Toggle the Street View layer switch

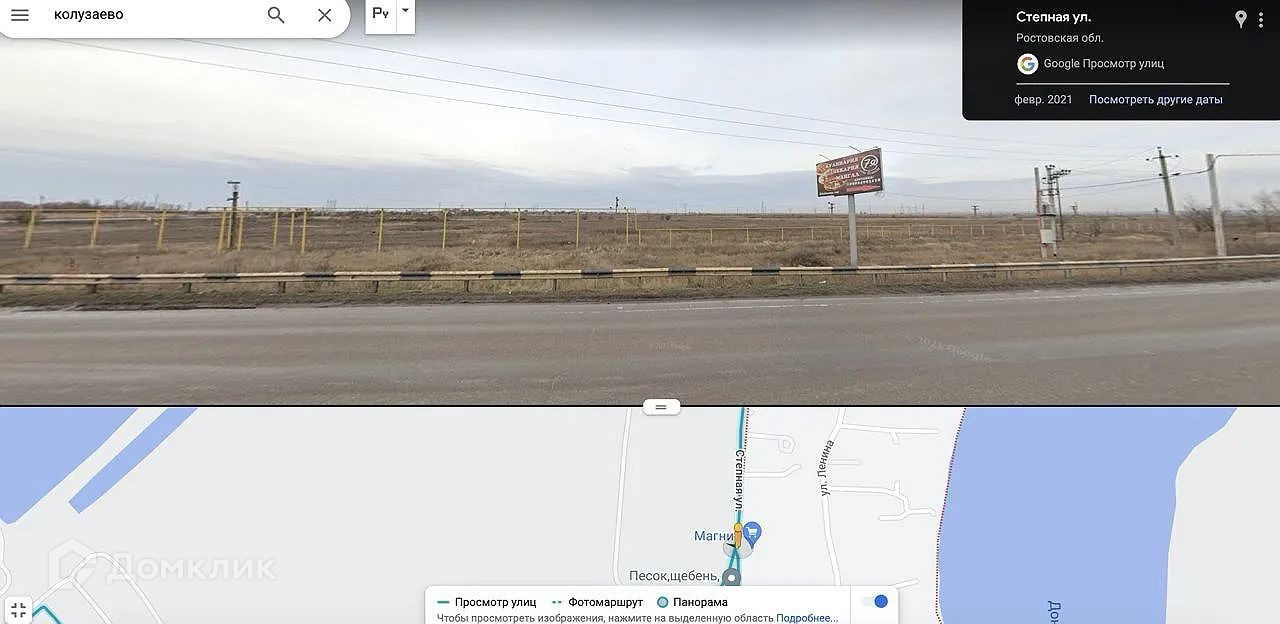[x=874, y=601]
